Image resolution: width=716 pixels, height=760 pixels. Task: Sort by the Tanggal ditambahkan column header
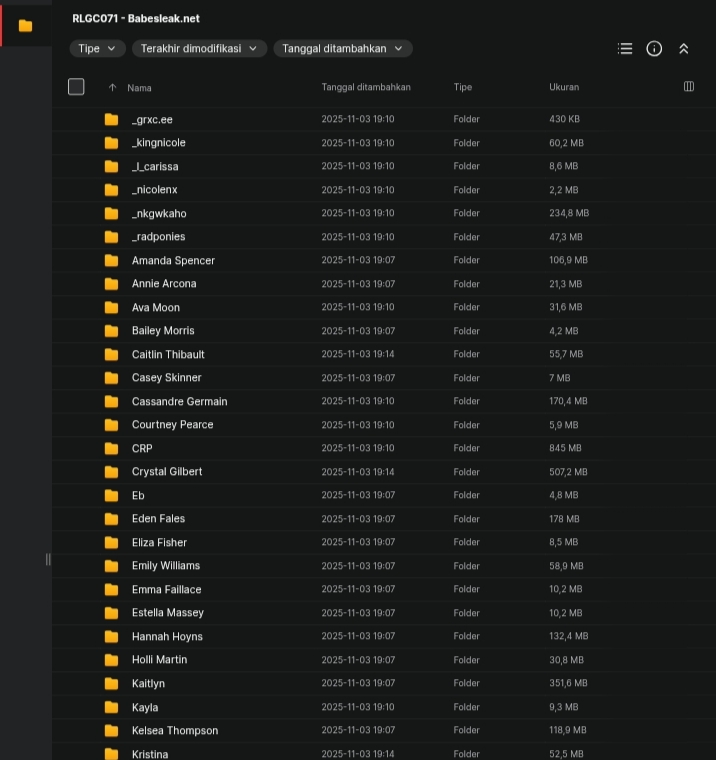coord(366,87)
